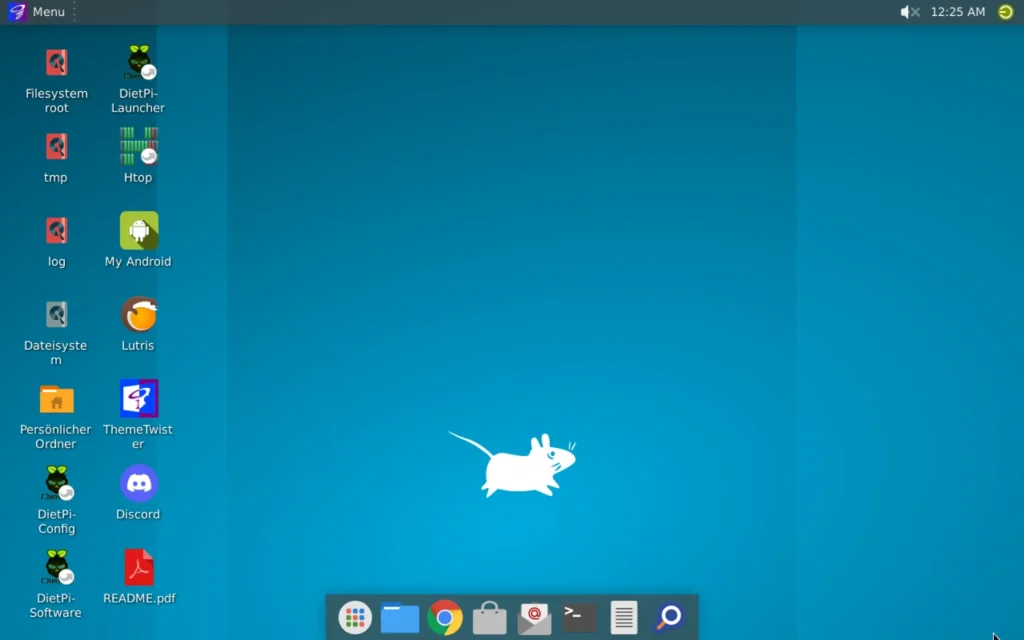Screen dimensions: 1024x640
Task: Open the shopping bag software store icon
Action: (490, 618)
